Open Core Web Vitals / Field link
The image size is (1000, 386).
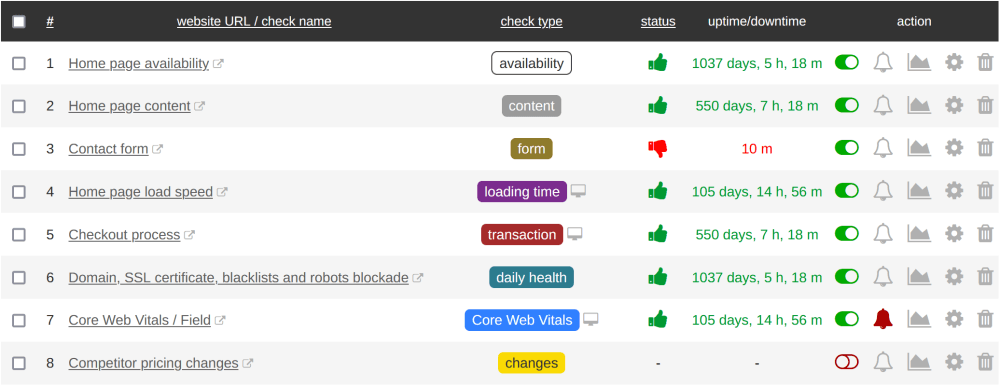(x=139, y=320)
